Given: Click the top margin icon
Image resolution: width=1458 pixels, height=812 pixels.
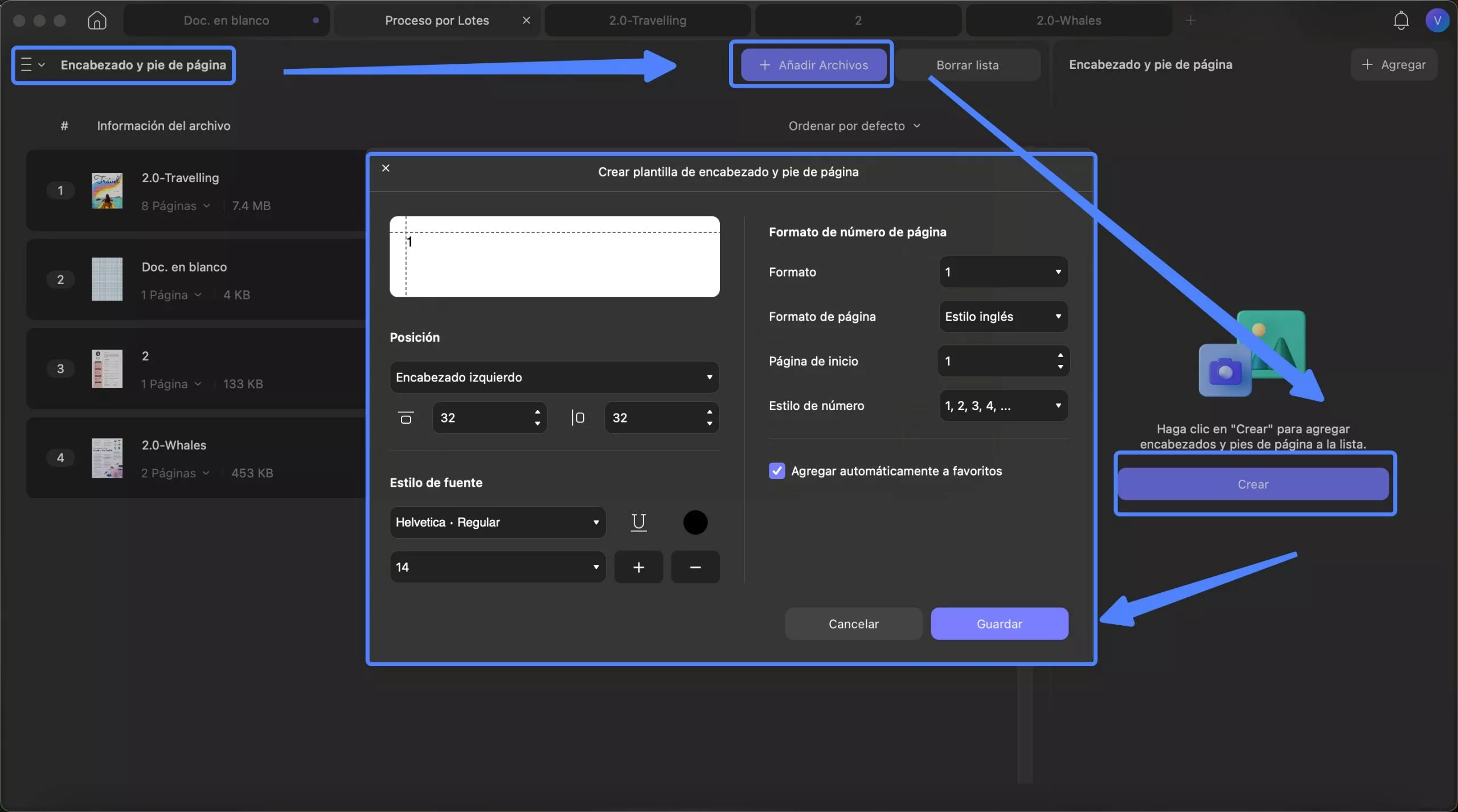Looking at the screenshot, I should (406, 418).
